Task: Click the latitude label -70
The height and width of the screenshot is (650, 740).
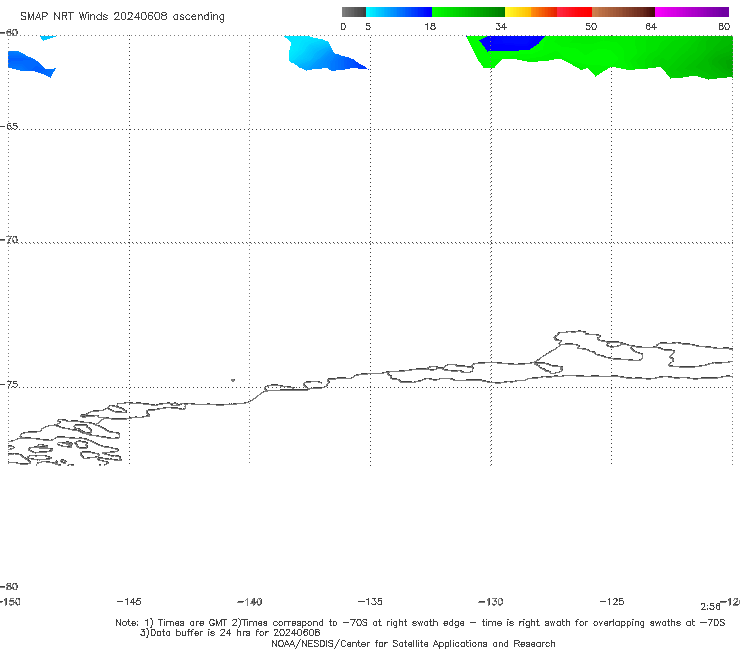Action: 9,240
